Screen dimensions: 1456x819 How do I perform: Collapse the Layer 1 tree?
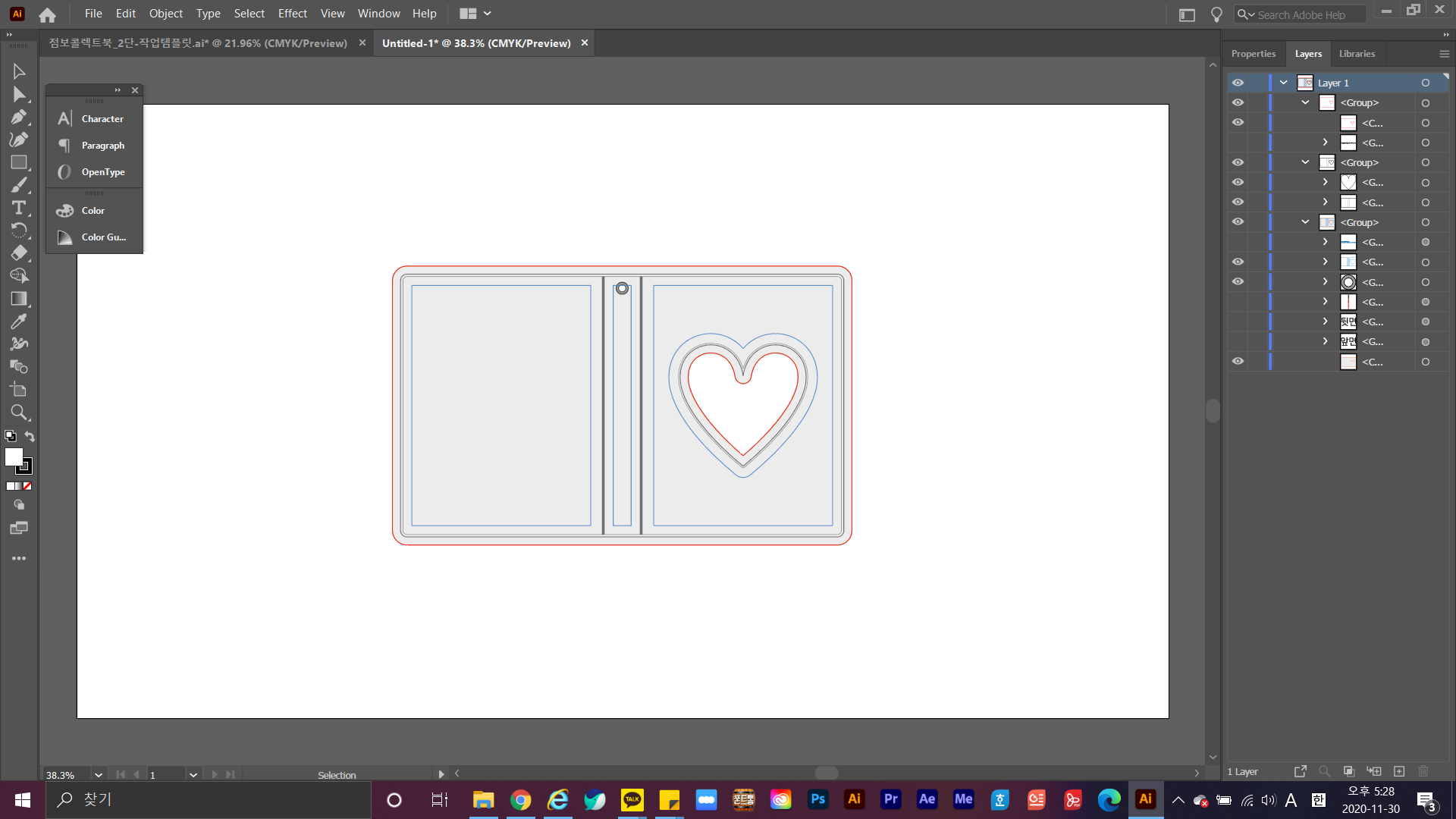[x=1284, y=83]
